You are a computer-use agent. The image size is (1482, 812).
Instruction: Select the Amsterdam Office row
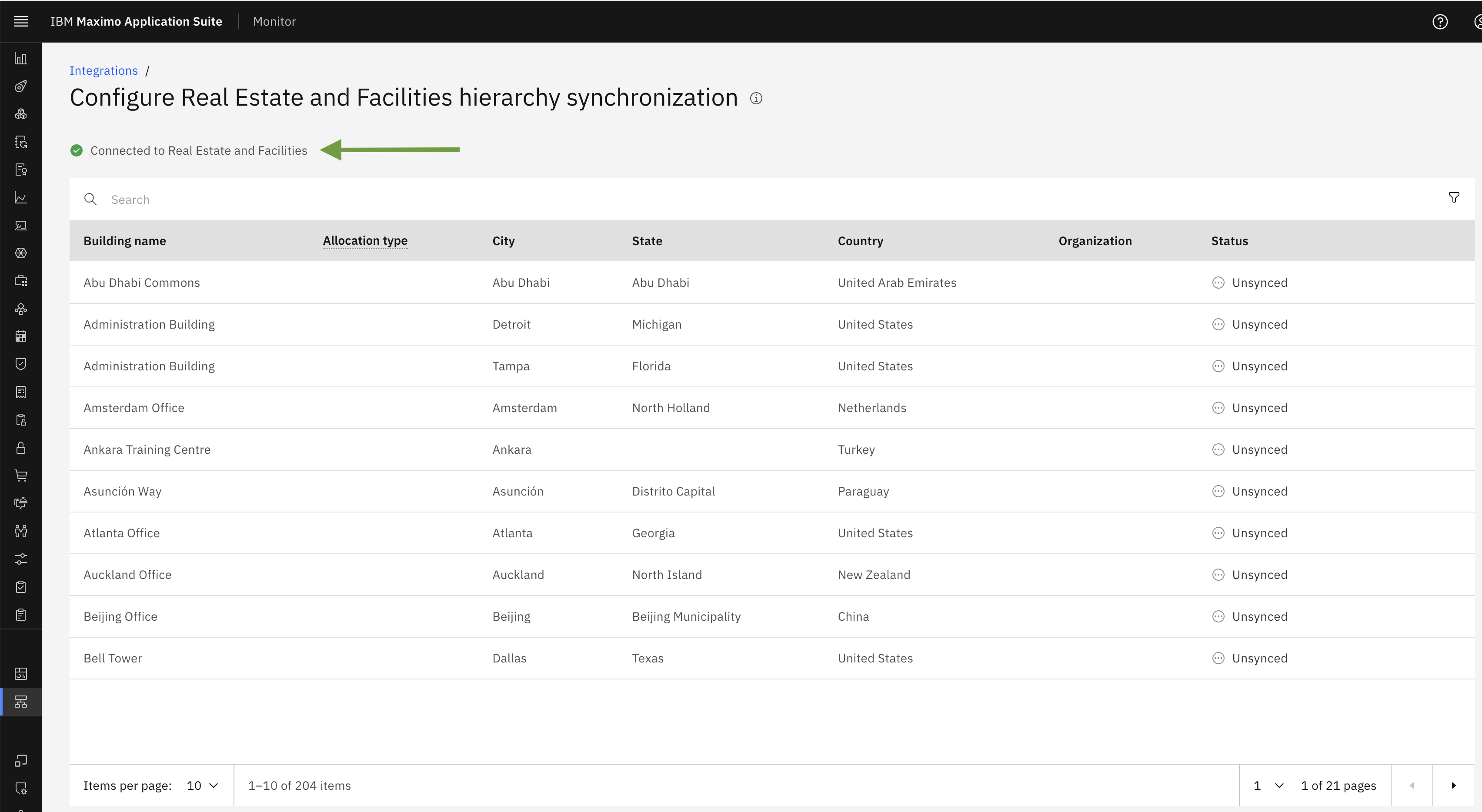[134, 408]
